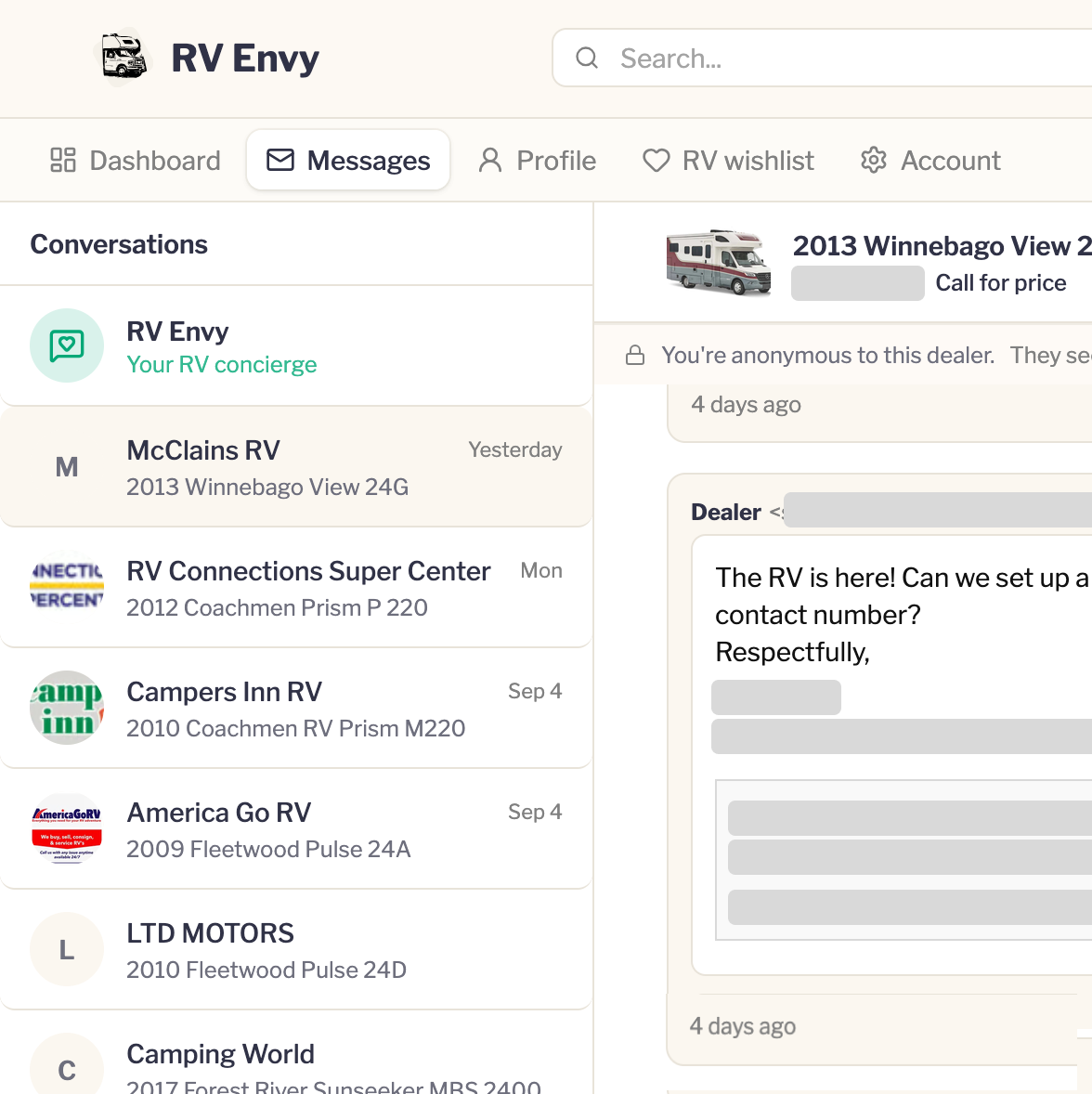The height and width of the screenshot is (1094, 1092).
Task: Open the LTD MOTORS conversation
Action: (x=296, y=949)
